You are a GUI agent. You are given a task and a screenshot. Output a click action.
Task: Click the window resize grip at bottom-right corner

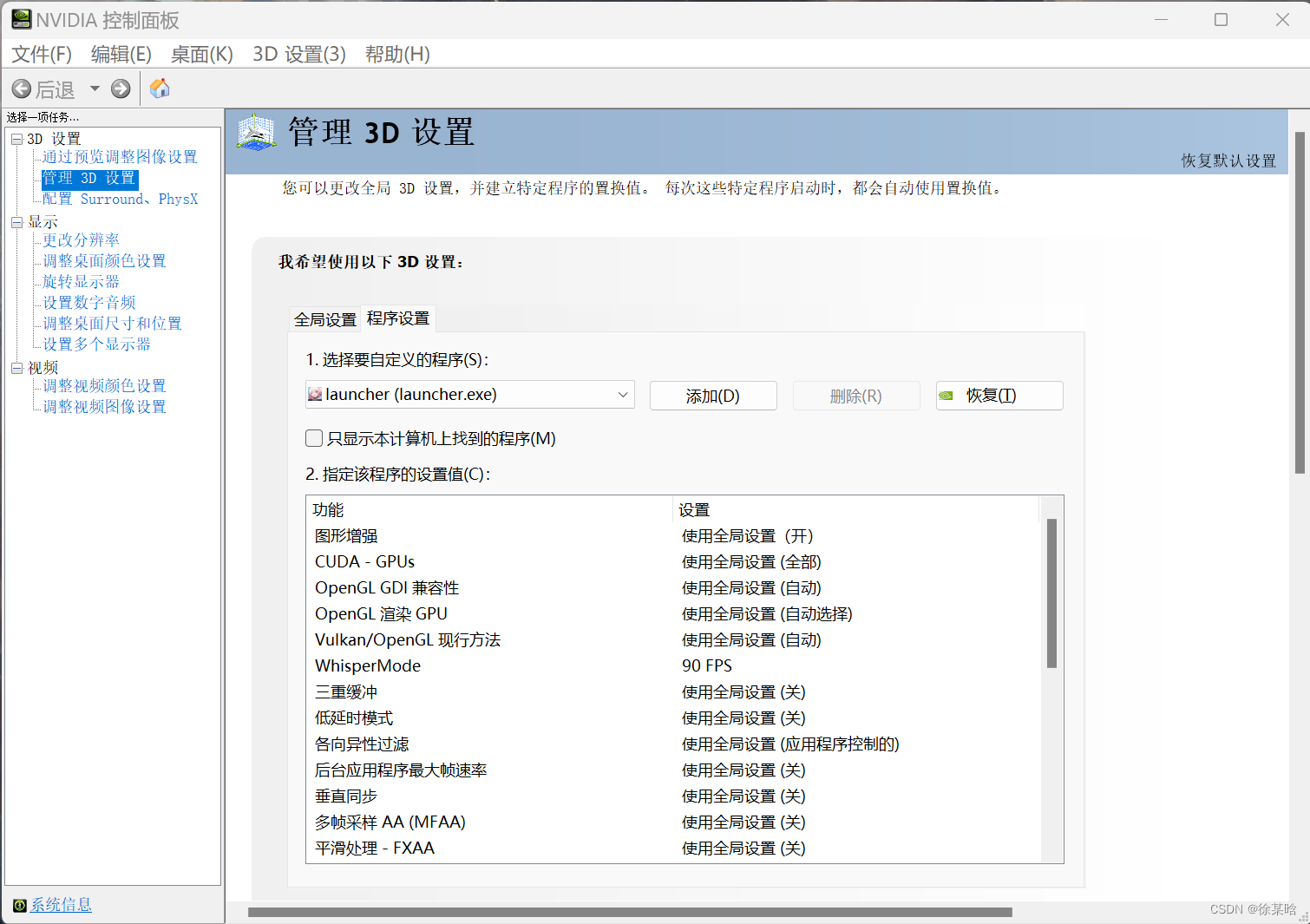(1303, 917)
